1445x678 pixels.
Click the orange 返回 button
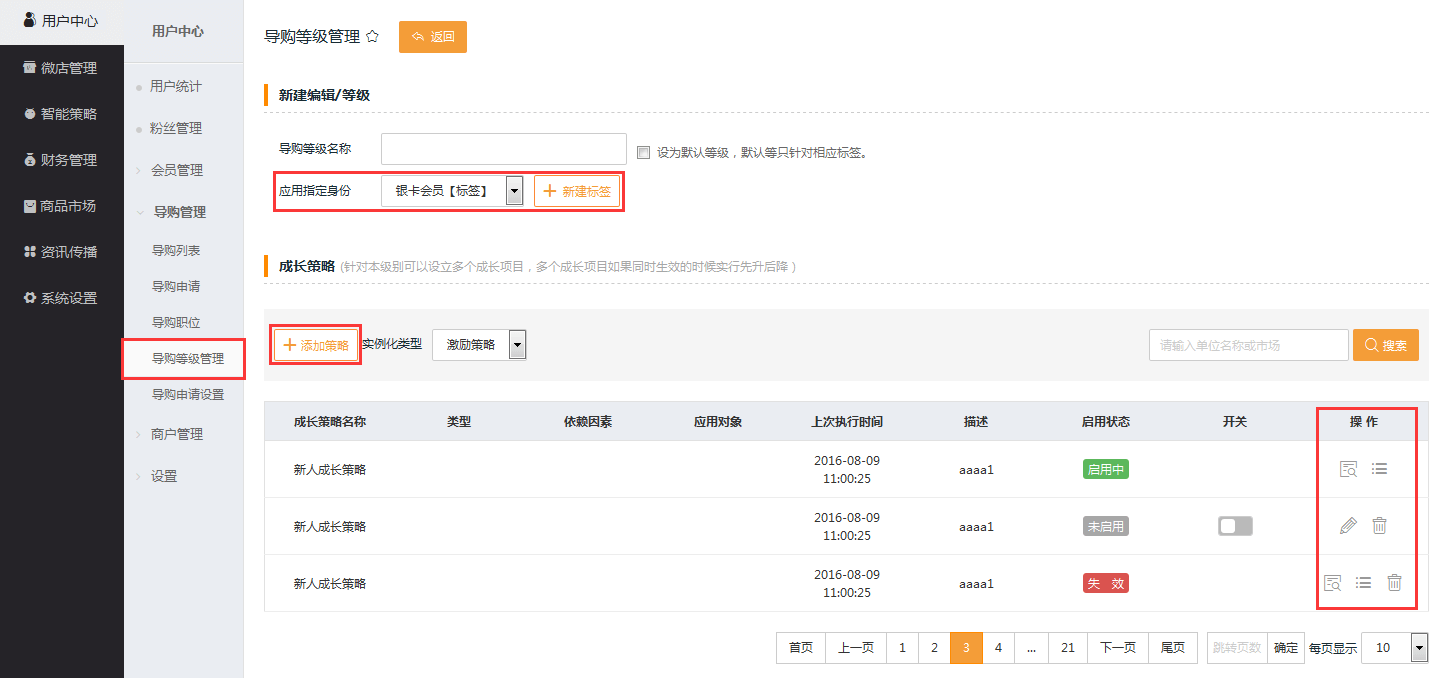432,37
